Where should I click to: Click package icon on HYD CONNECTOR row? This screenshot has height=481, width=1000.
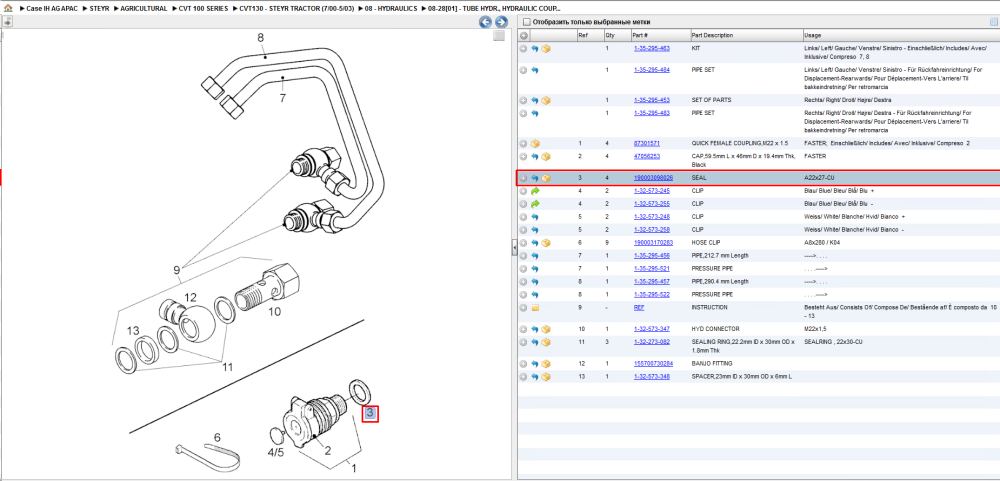click(546, 329)
